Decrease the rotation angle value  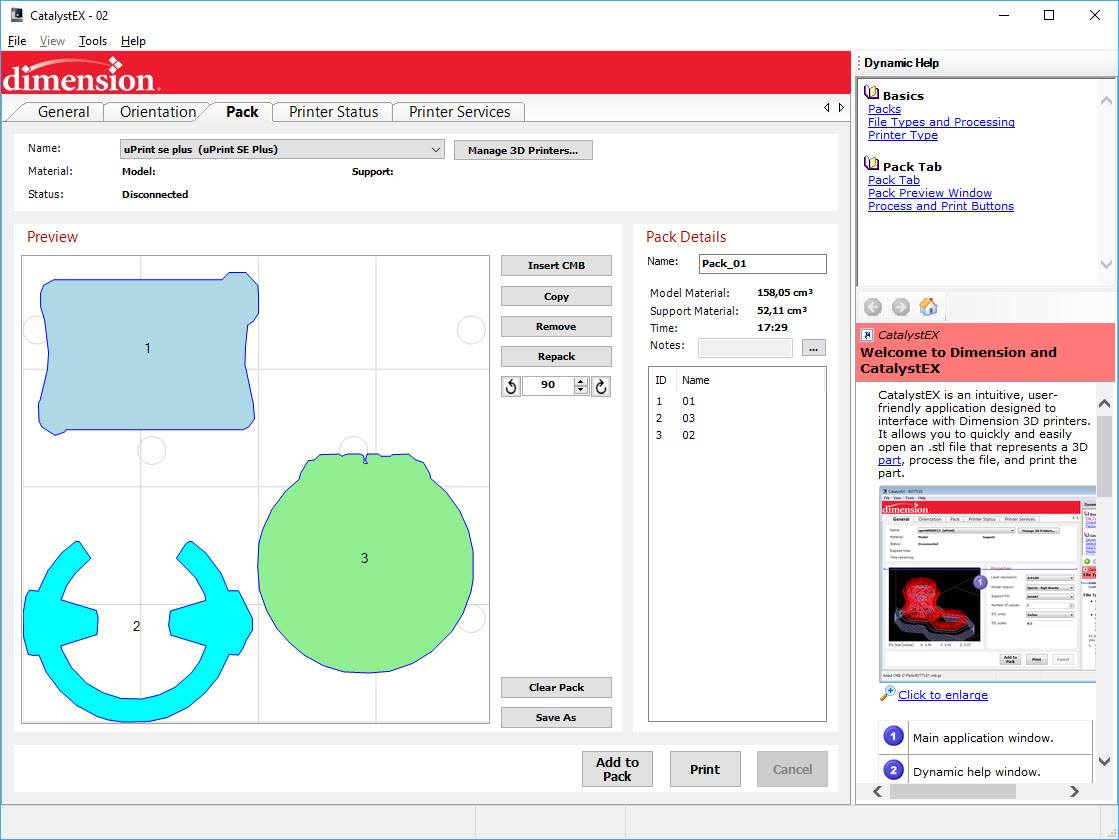(x=581, y=390)
